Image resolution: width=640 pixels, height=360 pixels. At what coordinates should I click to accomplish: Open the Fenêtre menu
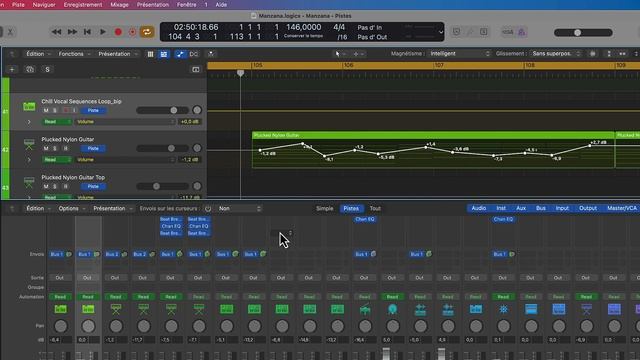point(186,5)
